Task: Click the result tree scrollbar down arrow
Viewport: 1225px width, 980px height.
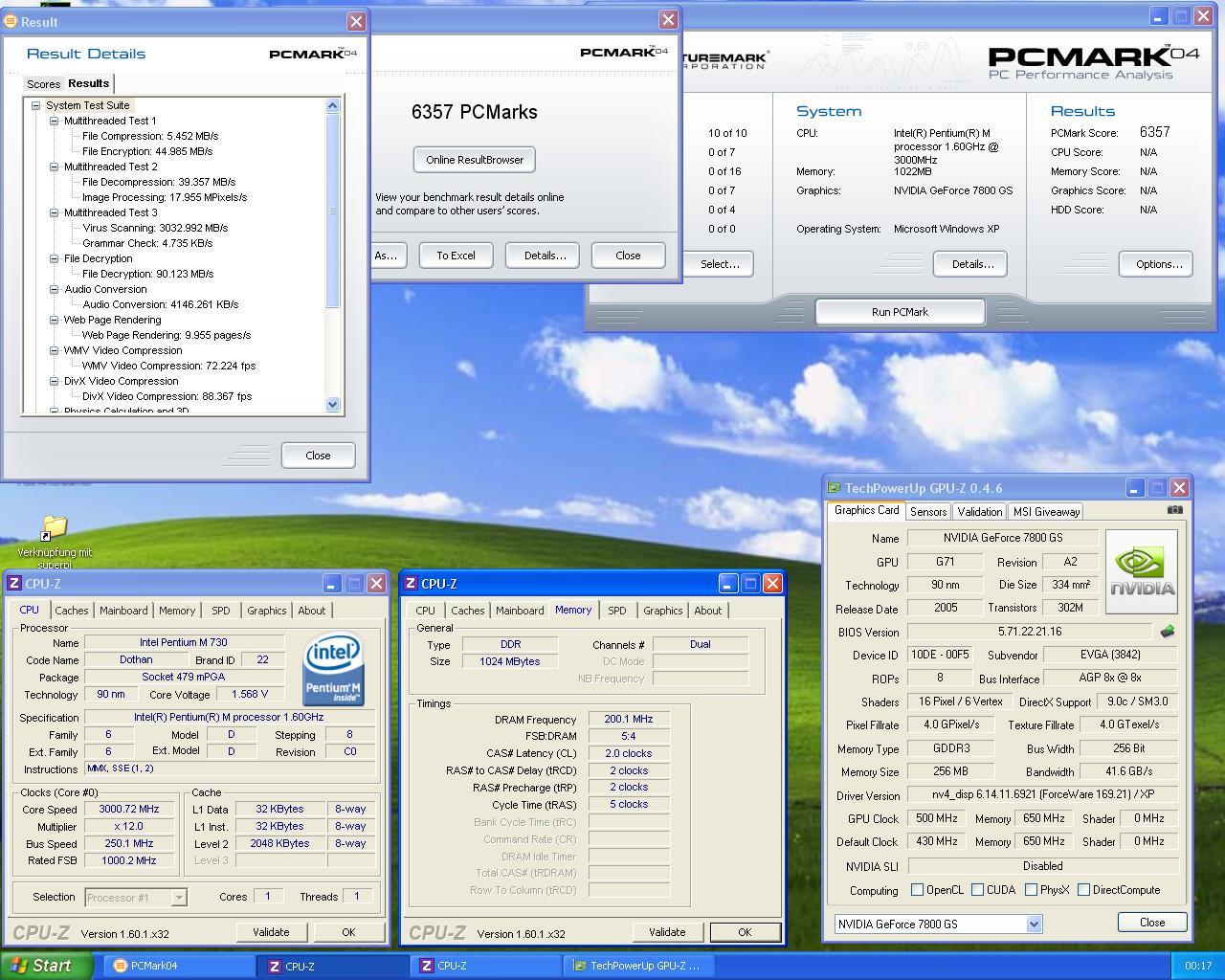Action: tap(333, 405)
